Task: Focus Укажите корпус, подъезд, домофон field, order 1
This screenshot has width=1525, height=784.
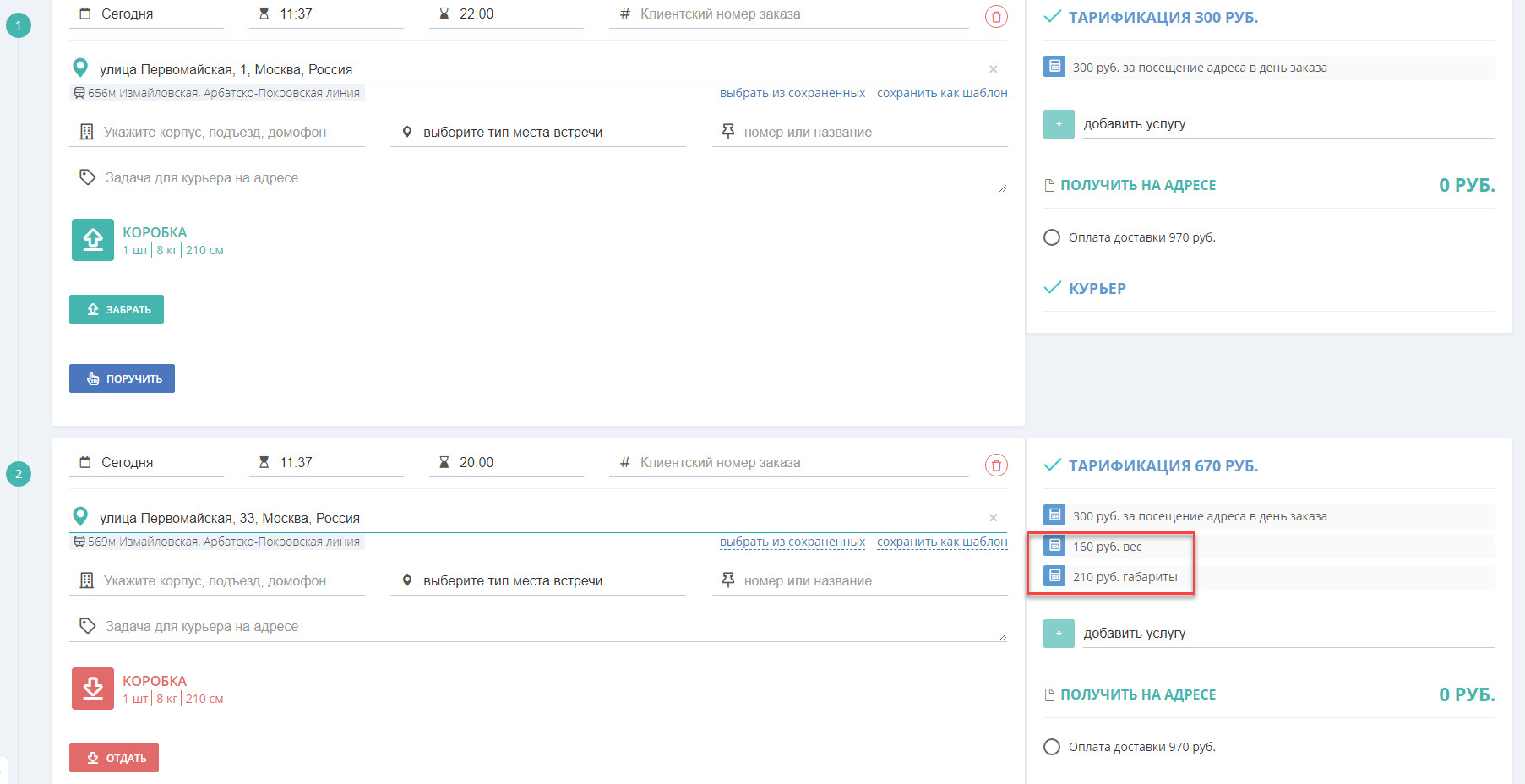Action: (x=217, y=132)
